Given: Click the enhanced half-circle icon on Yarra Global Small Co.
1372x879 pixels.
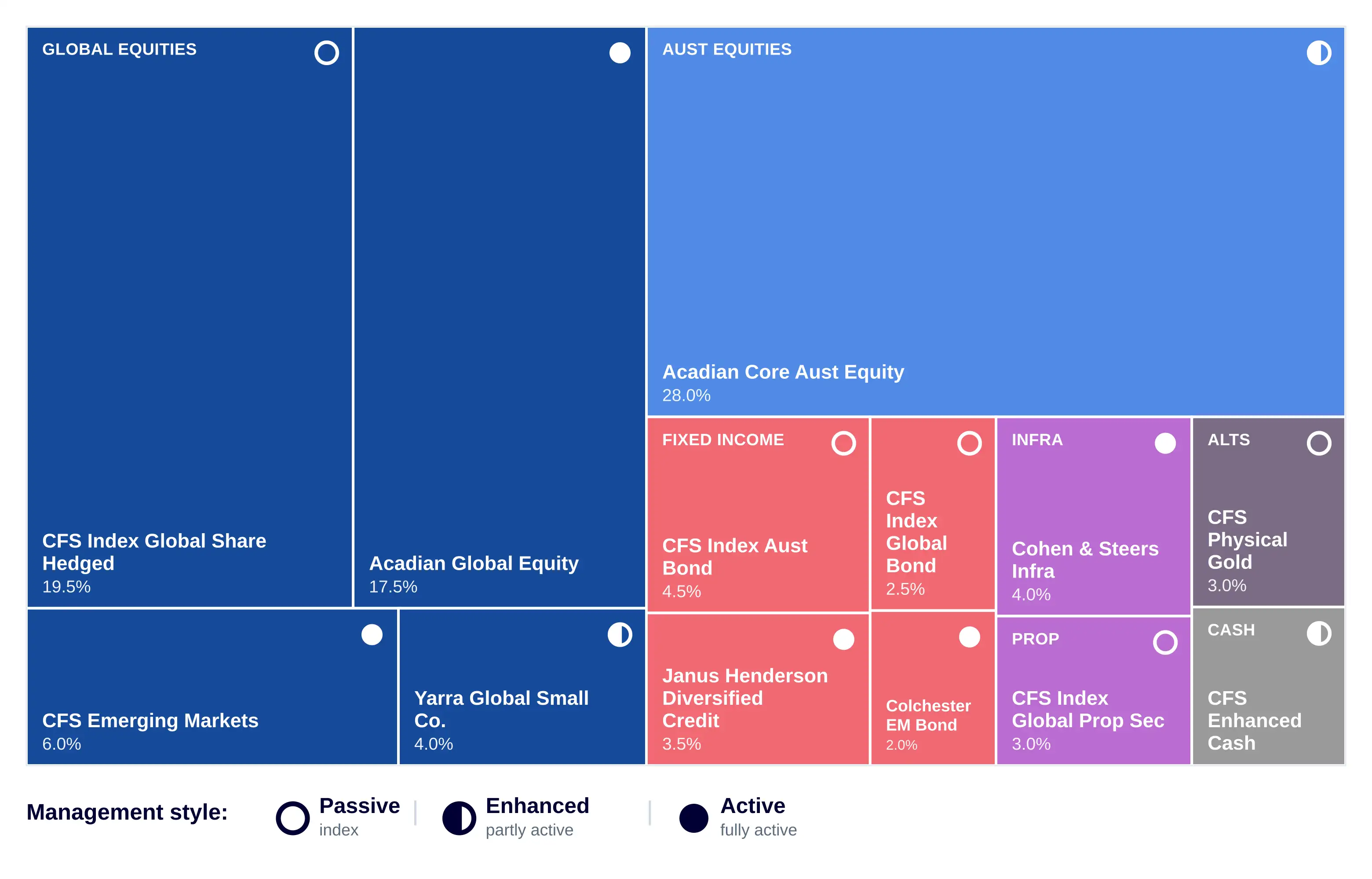Looking at the screenshot, I should click(x=620, y=634).
